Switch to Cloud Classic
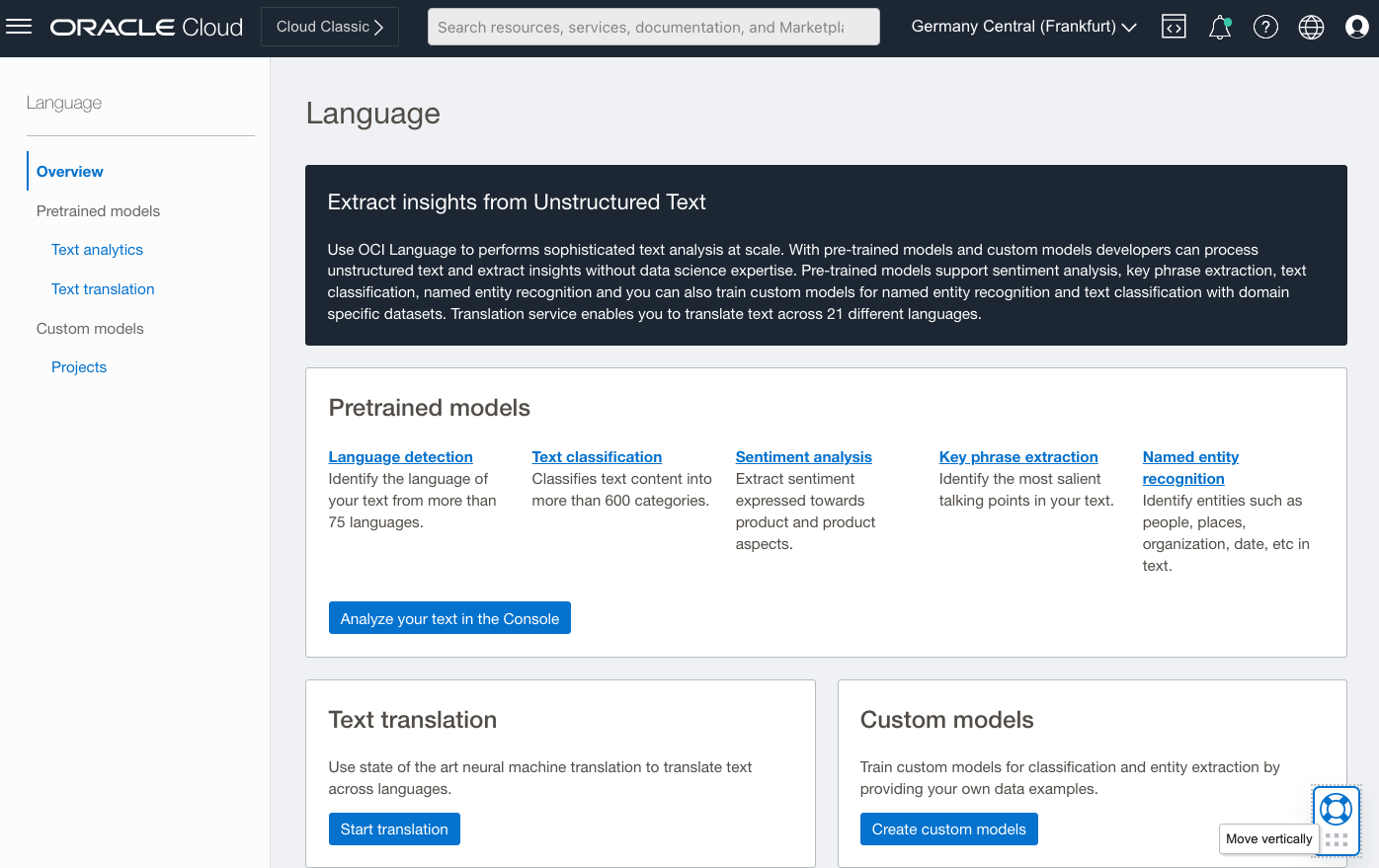 (330, 27)
